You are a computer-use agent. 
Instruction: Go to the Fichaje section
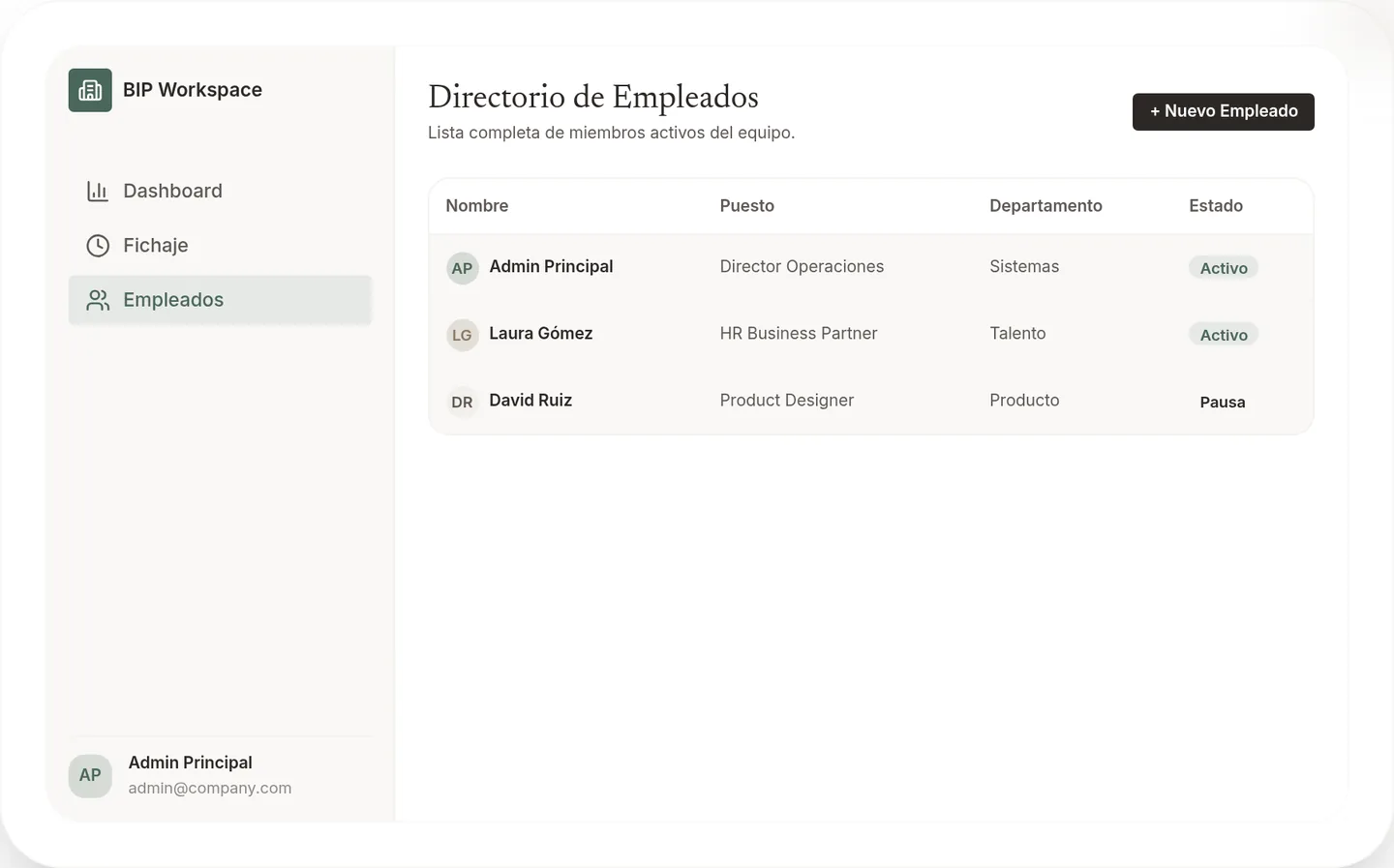coord(220,246)
